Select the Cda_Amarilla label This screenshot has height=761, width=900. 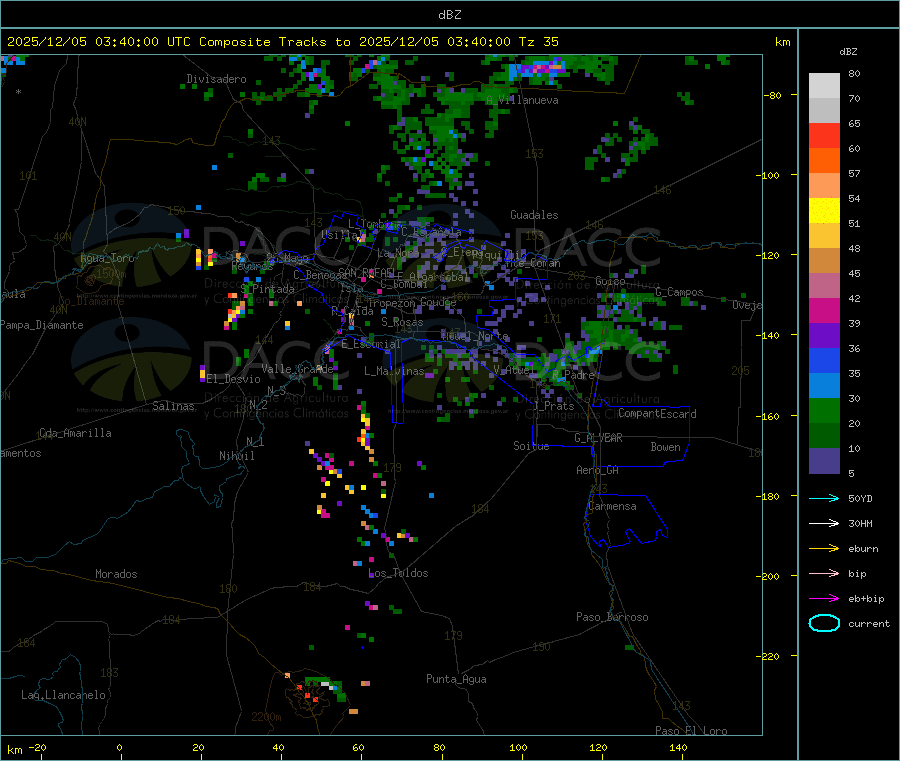point(75,433)
